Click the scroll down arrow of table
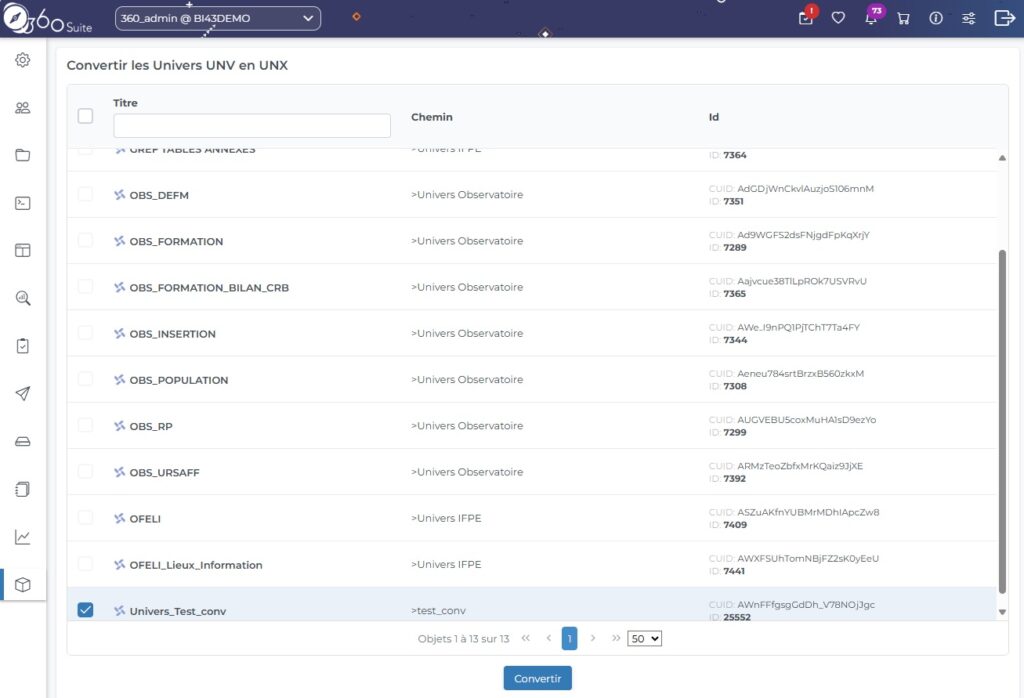The height and width of the screenshot is (698, 1024). (1002, 612)
